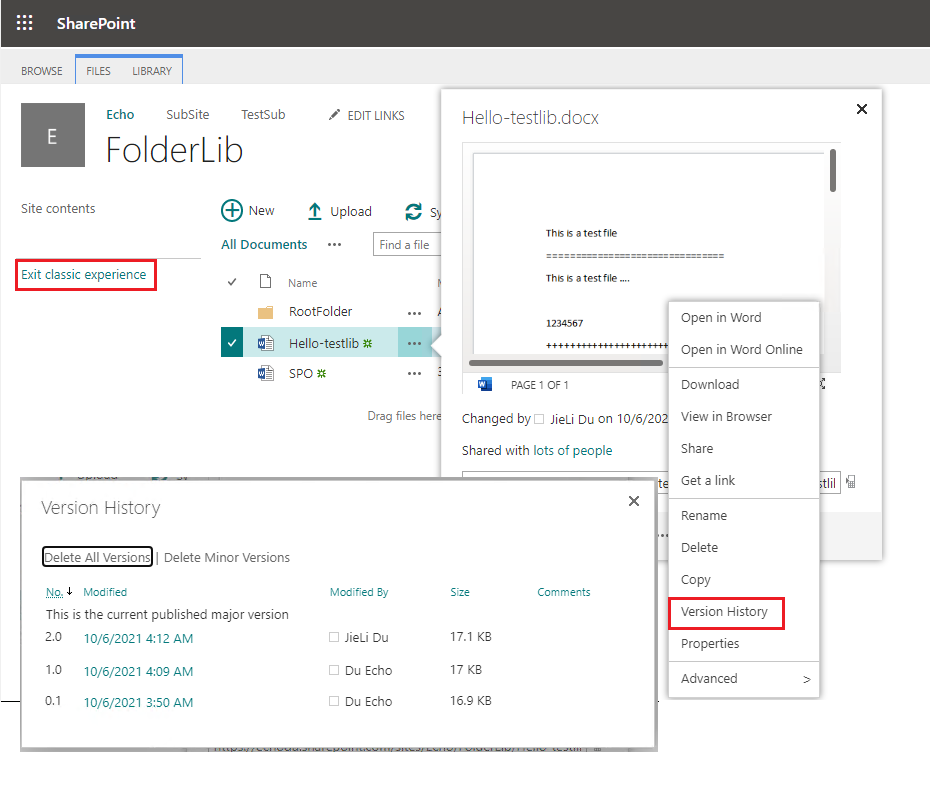
Task: Click the copy link icon beside URL field
Action: tap(851, 482)
